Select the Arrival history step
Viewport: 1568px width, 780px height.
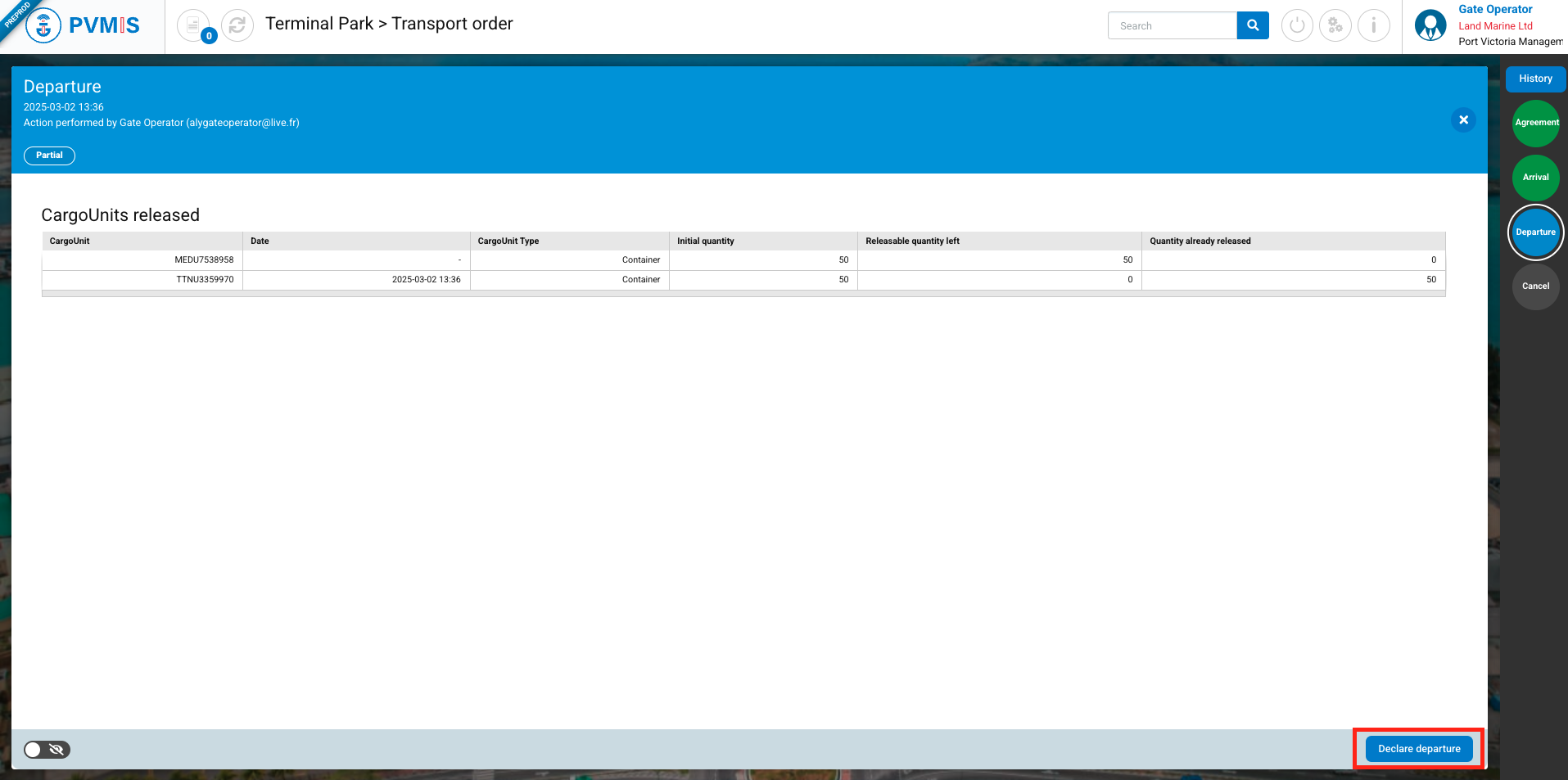pos(1535,178)
